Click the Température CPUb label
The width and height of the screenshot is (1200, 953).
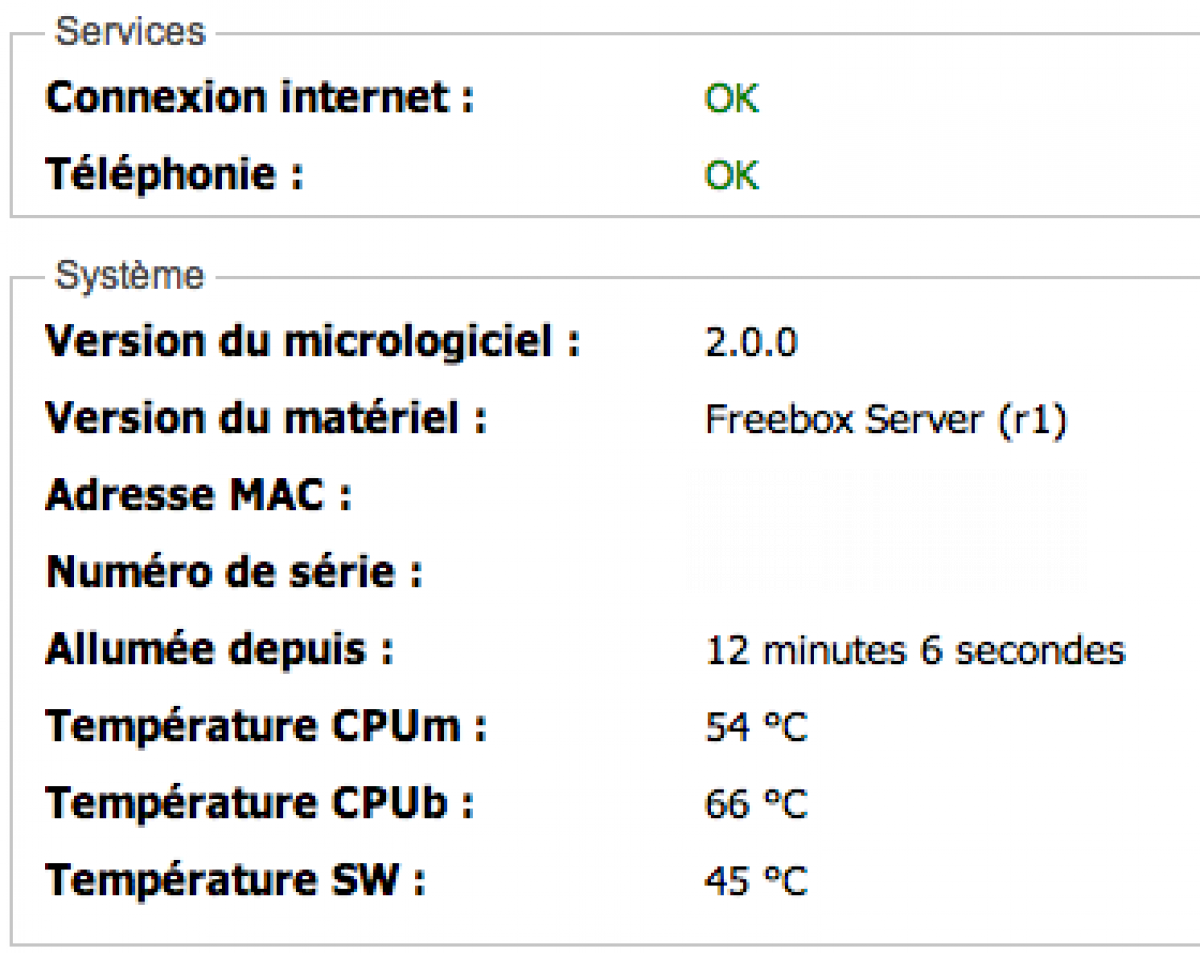(x=260, y=803)
